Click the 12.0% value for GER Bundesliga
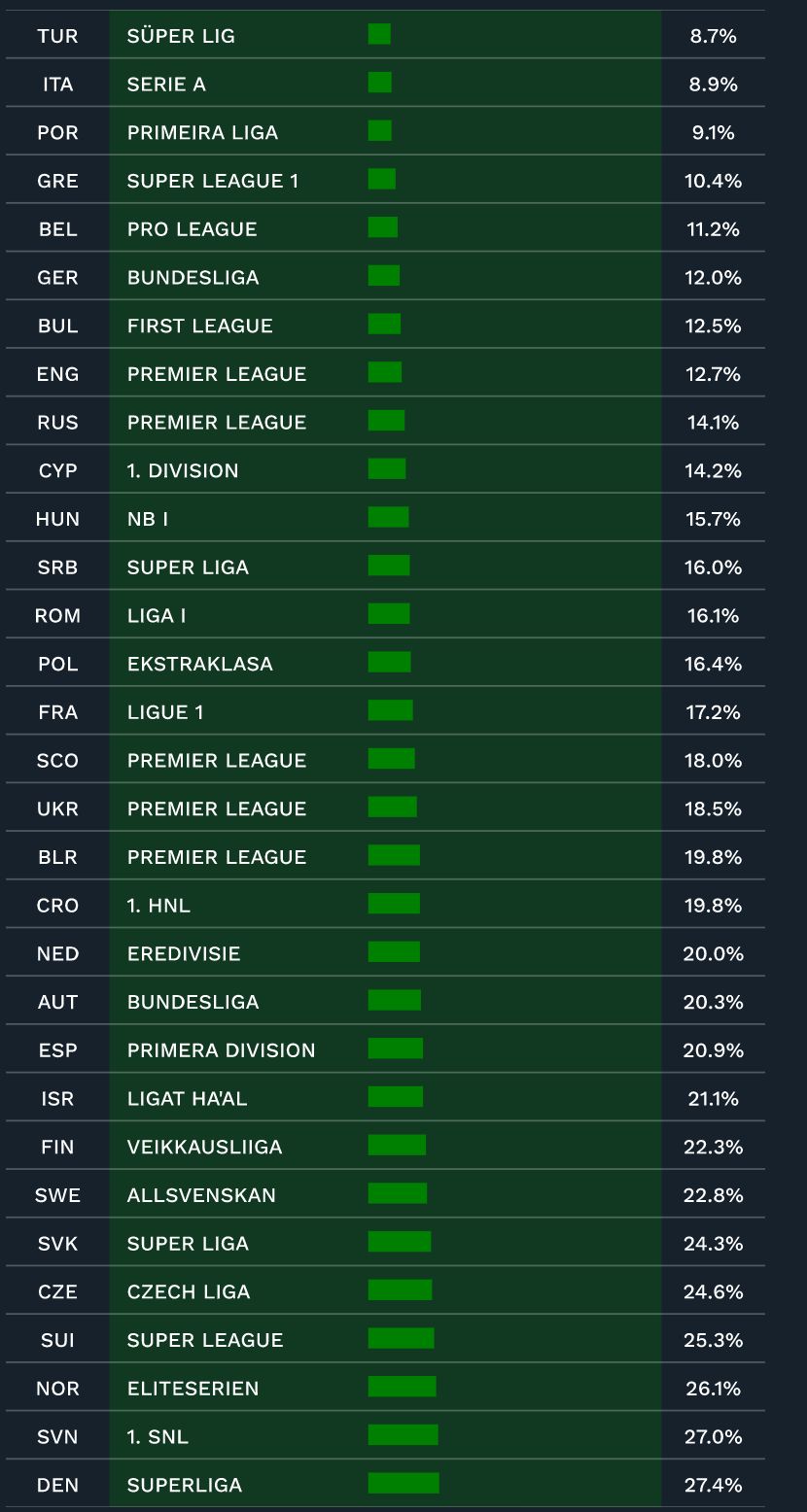Screen dimensions: 807x1512 pyautogui.click(x=713, y=278)
